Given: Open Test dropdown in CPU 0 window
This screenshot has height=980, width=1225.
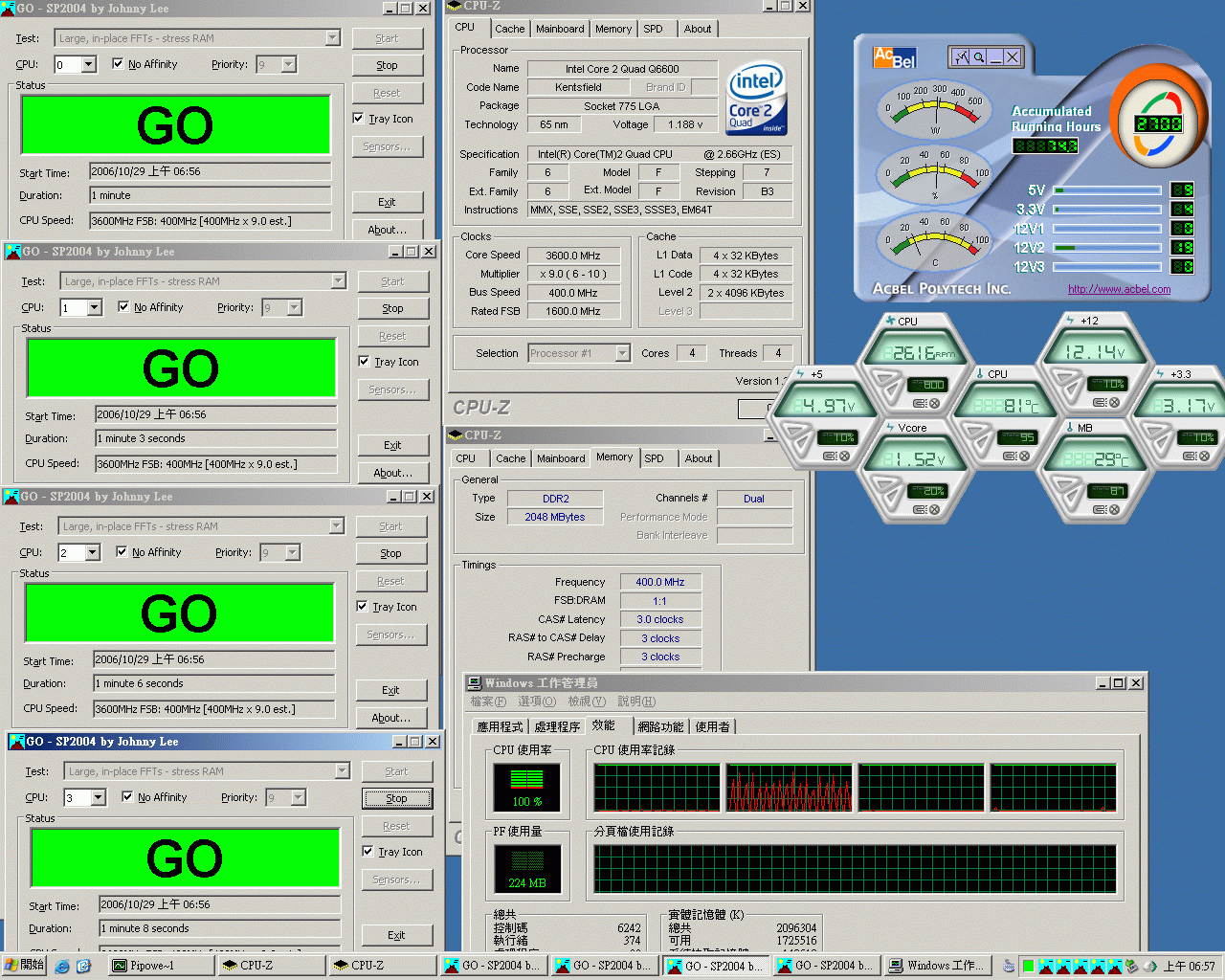Looking at the screenshot, I should point(332,38).
